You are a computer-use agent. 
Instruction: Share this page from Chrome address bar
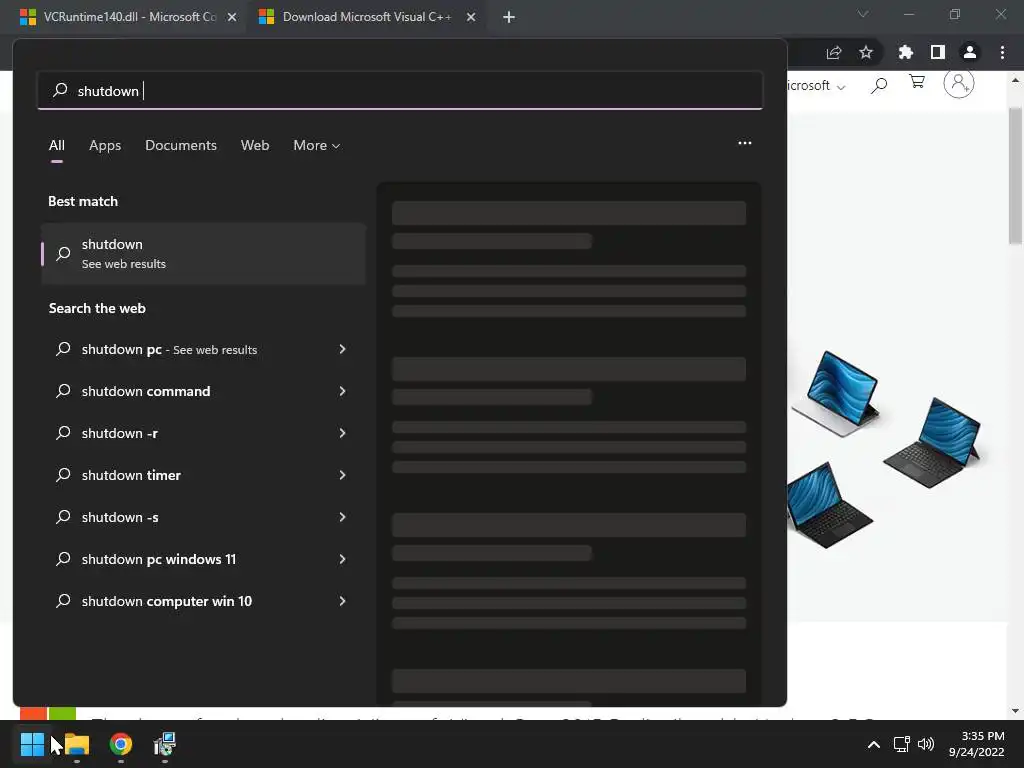point(834,52)
